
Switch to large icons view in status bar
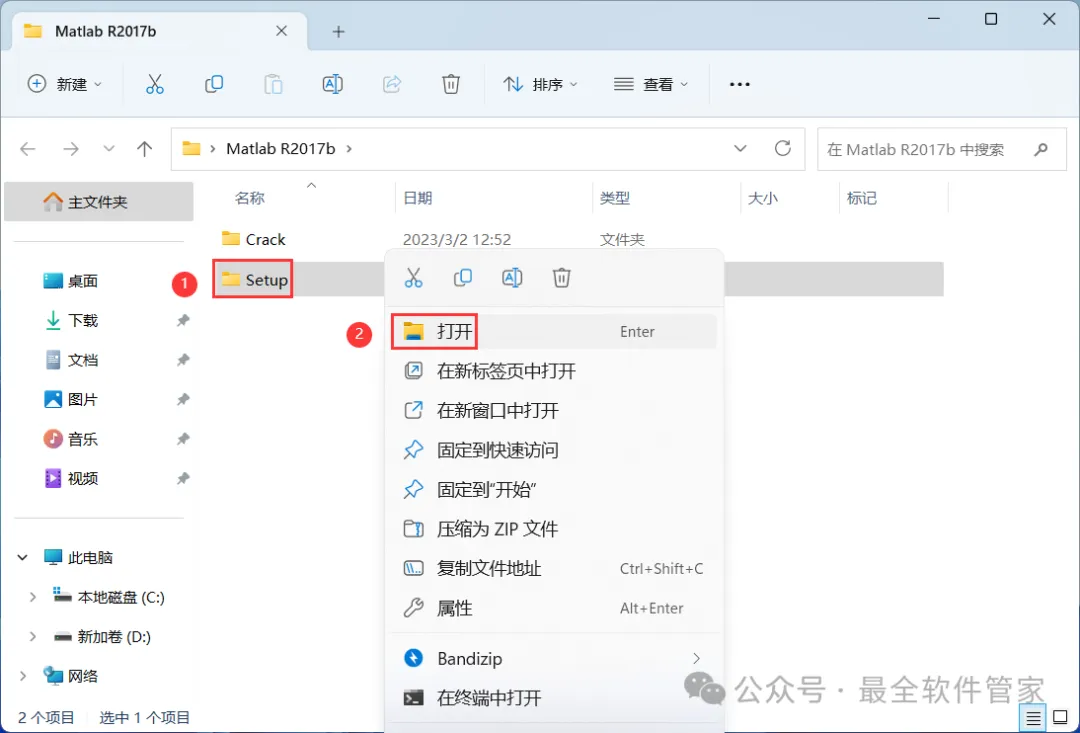pyautogui.click(x=1060, y=718)
